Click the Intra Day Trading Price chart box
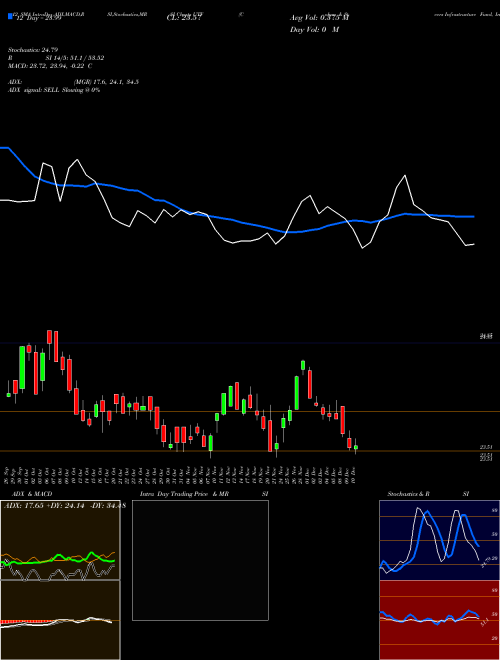The width and height of the screenshot is (500, 660). click(x=200, y=560)
